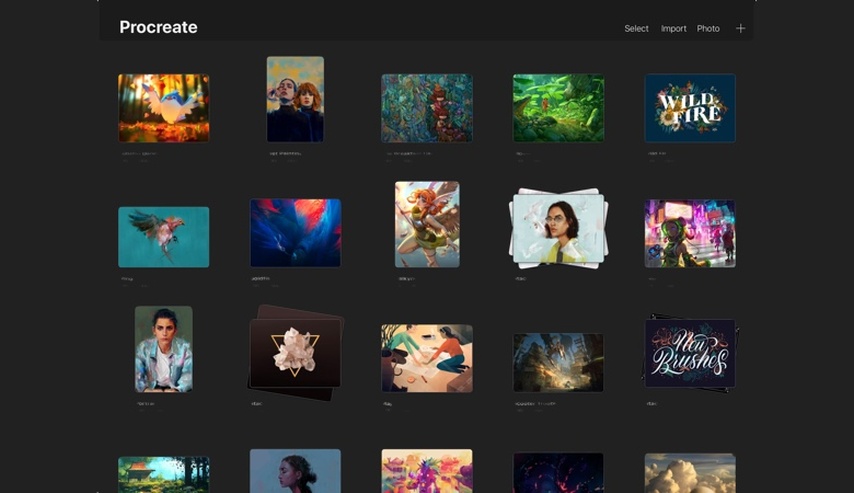The image size is (854, 493).
Task: Click the Procreate gallery title
Action: coord(158,27)
